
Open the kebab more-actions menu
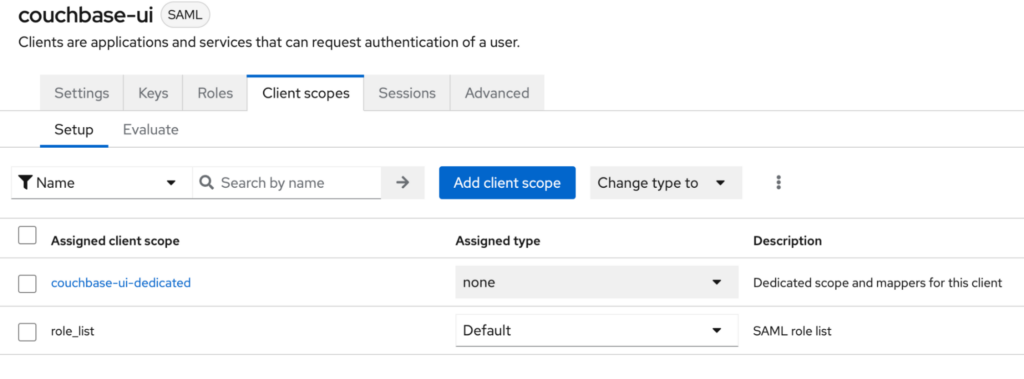[778, 183]
